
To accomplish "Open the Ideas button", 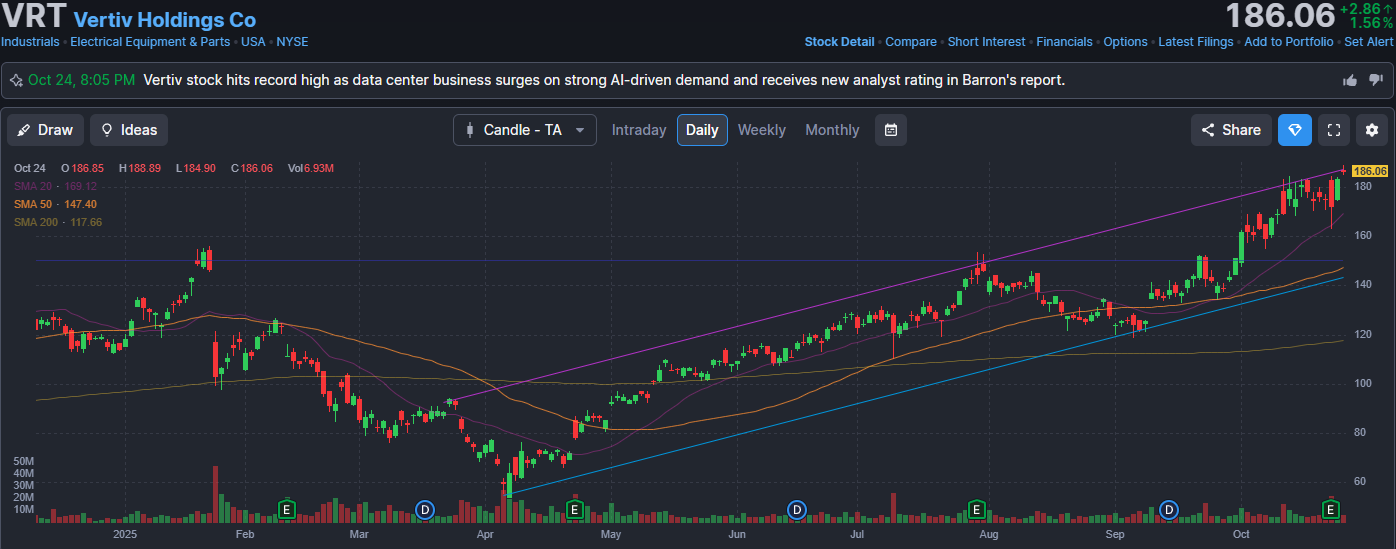I will coord(129,130).
